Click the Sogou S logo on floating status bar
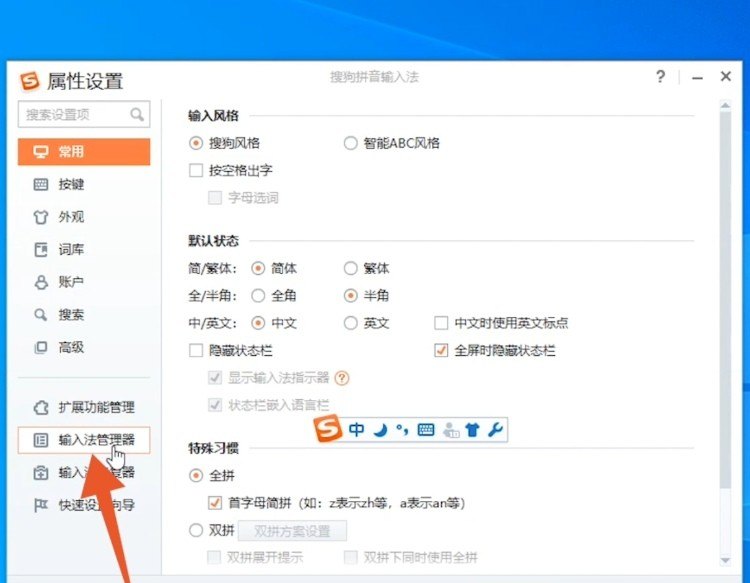Viewport: 750px width, 583px height. pyautogui.click(x=328, y=429)
